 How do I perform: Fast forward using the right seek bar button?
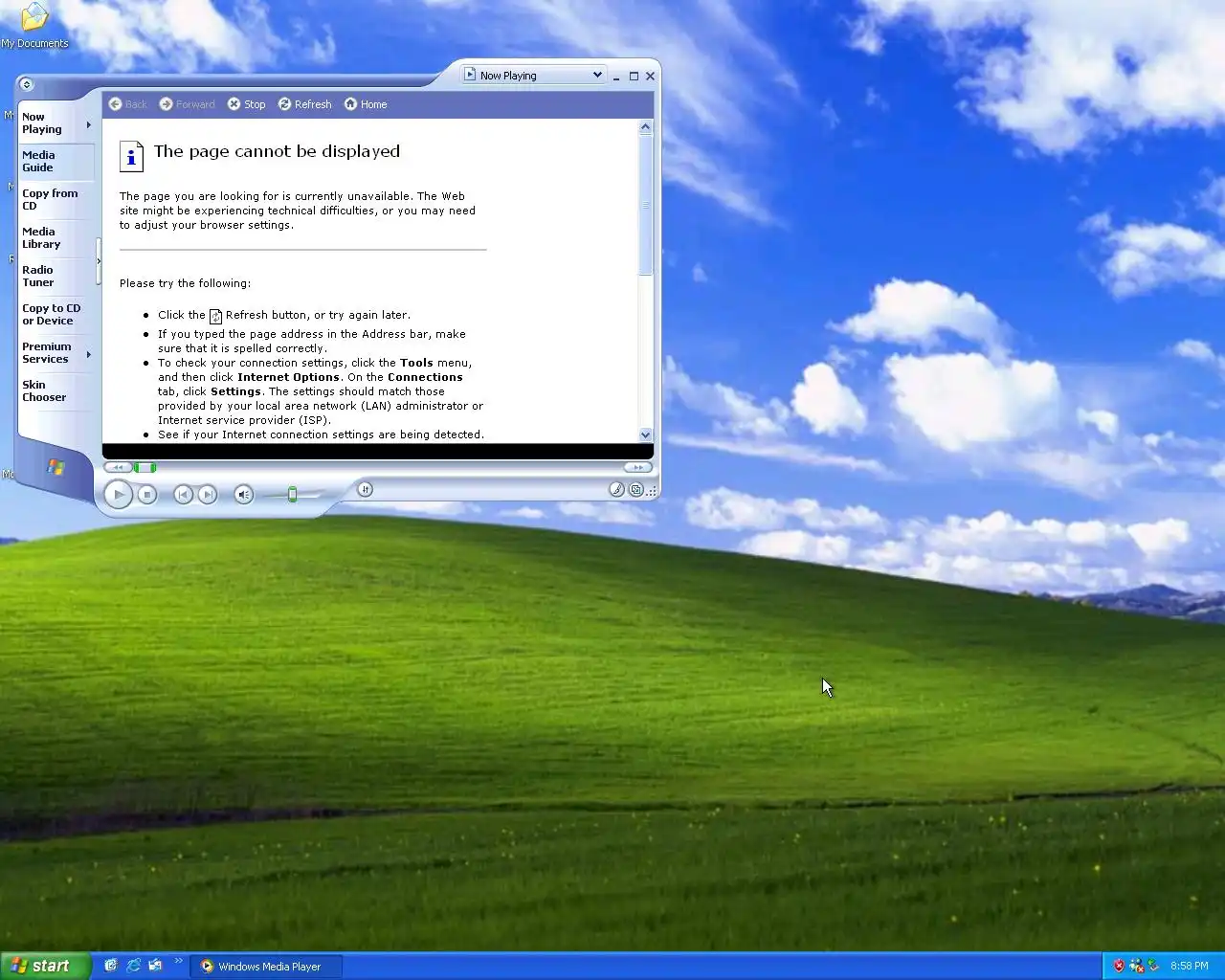637,467
